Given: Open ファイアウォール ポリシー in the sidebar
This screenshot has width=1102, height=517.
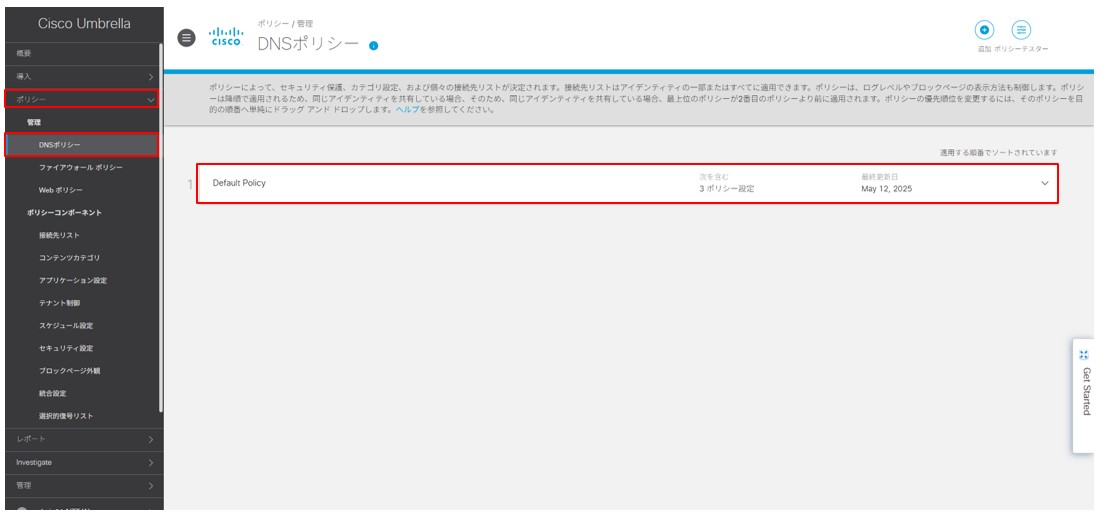Looking at the screenshot, I should 81,168.
